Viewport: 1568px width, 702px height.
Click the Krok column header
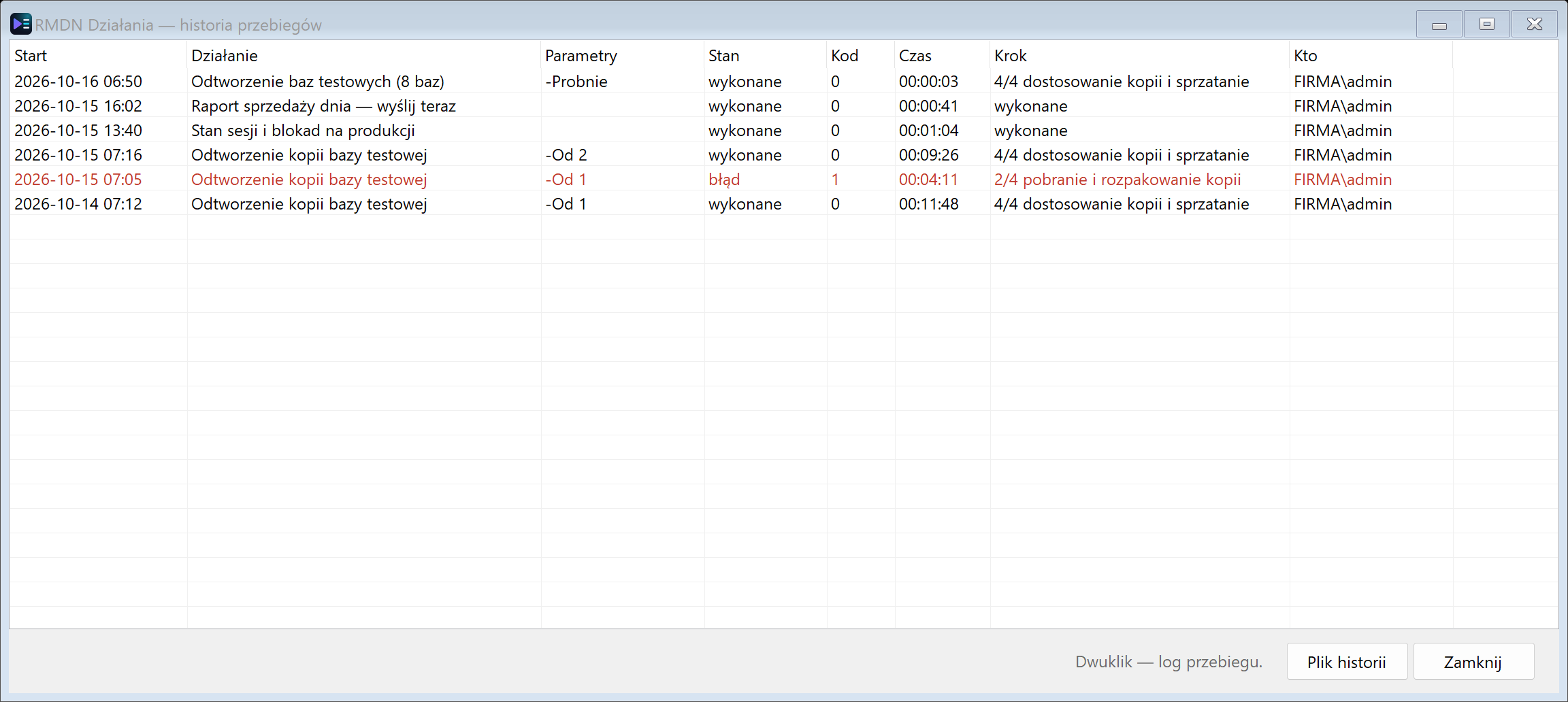[1139, 56]
